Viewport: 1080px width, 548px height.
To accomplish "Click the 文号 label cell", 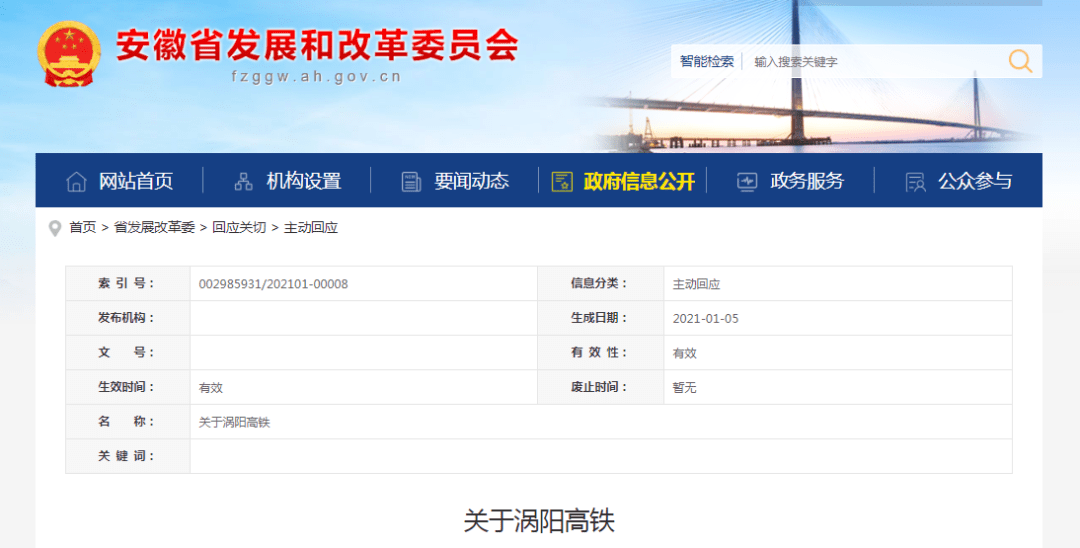I will click(x=127, y=352).
